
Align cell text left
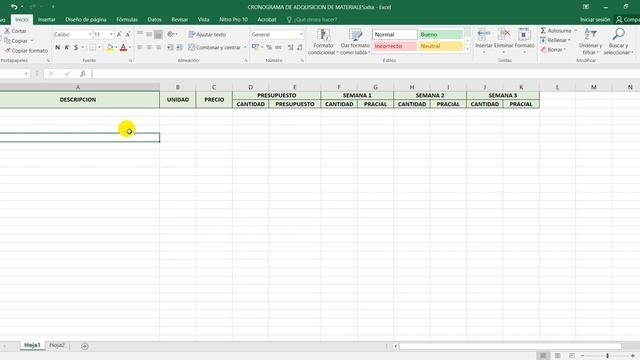(140, 48)
